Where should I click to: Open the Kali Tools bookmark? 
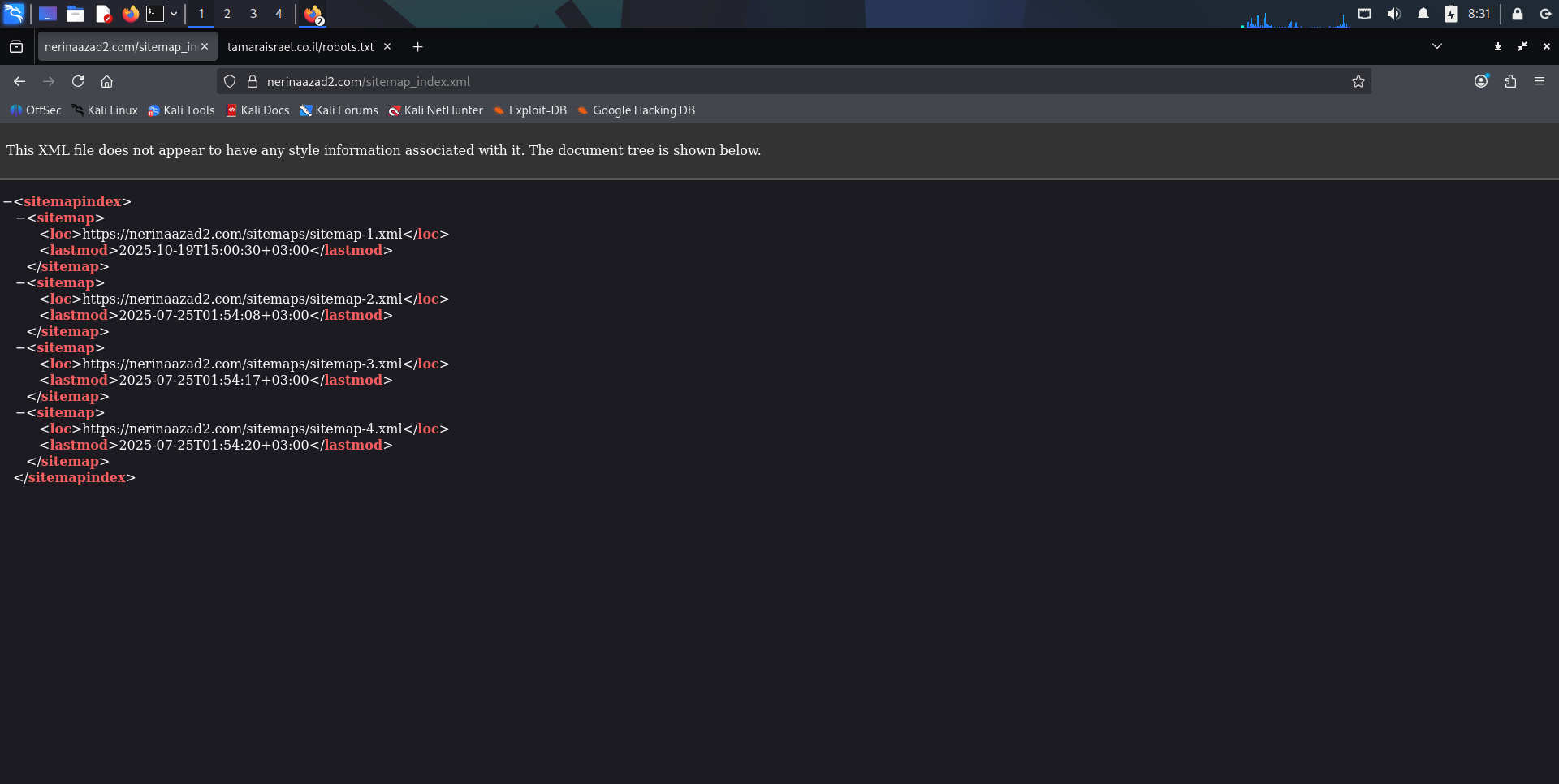coord(181,110)
